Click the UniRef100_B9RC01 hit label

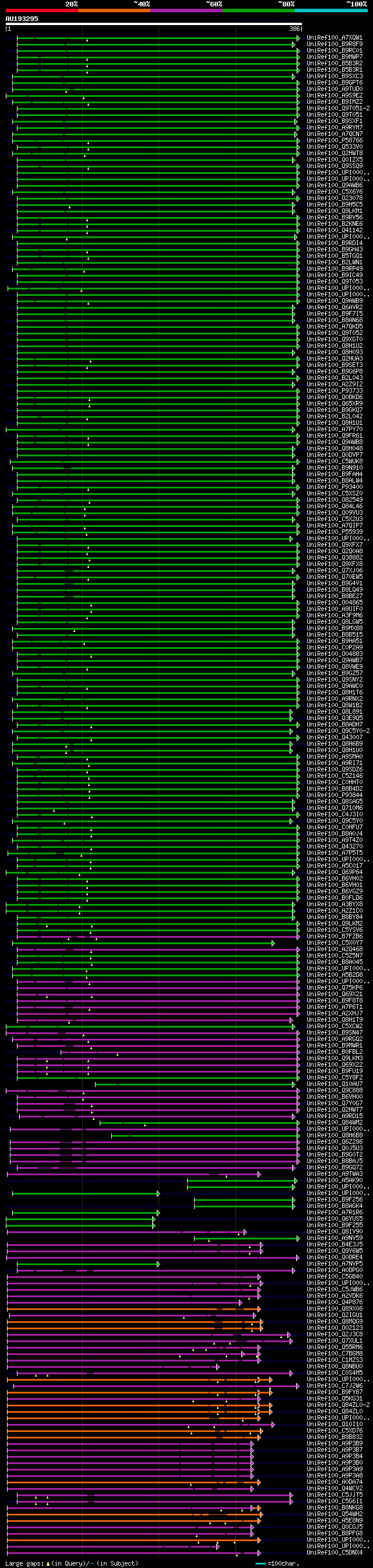point(335,51)
